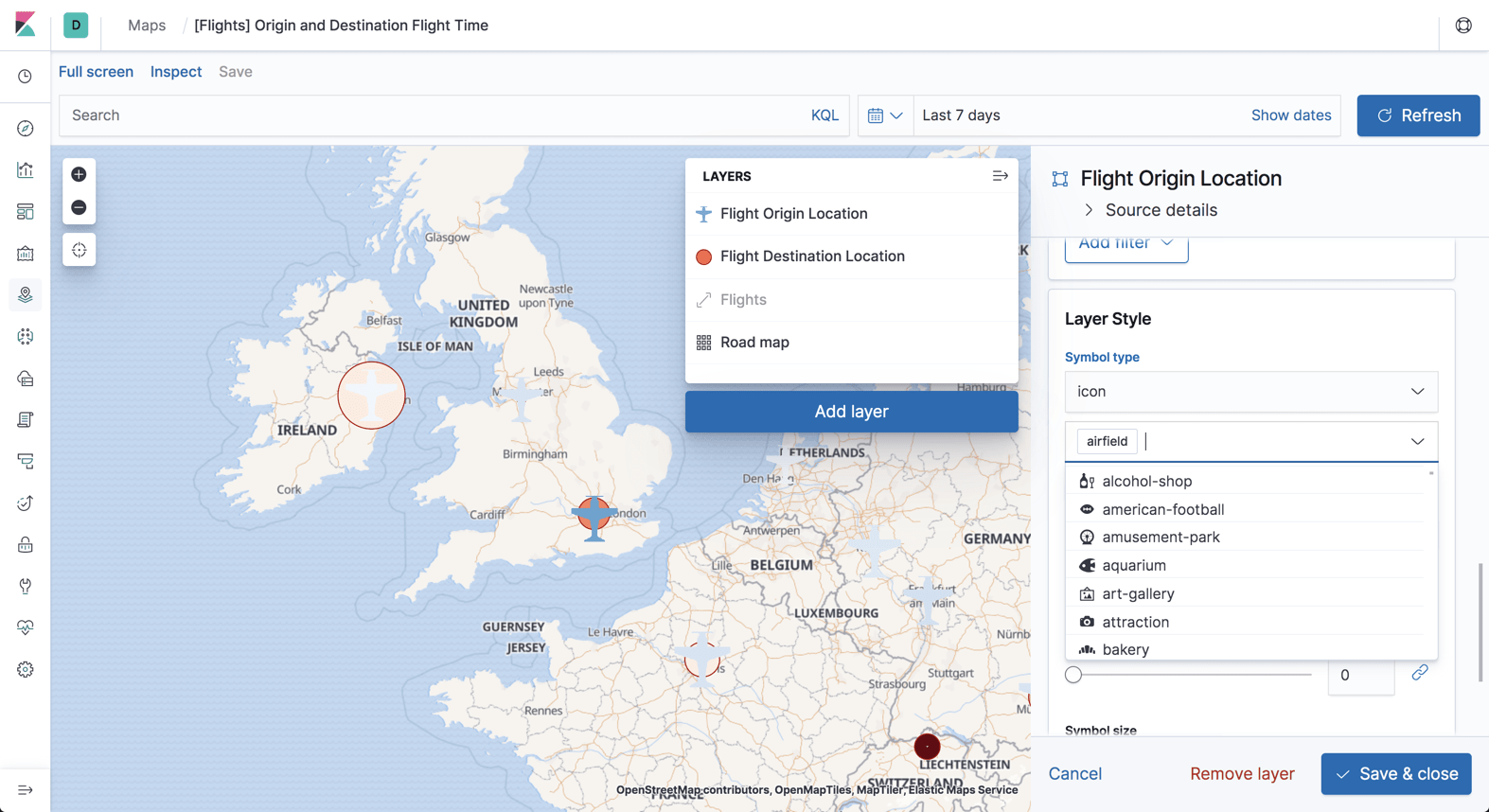The height and width of the screenshot is (812, 1489).
Task: Toggle the Flight Origin Location layer
Action: (793, 214)
